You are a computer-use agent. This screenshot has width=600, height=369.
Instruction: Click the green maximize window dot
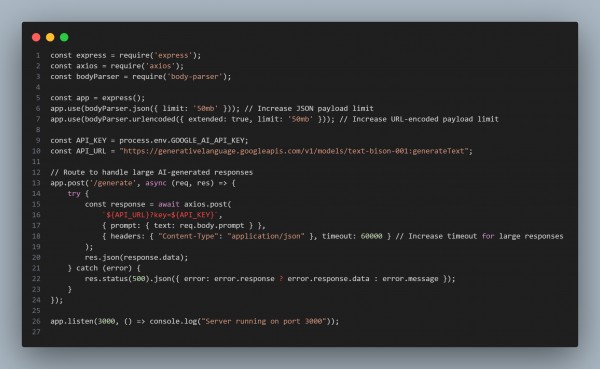click(x=64, y=37)
